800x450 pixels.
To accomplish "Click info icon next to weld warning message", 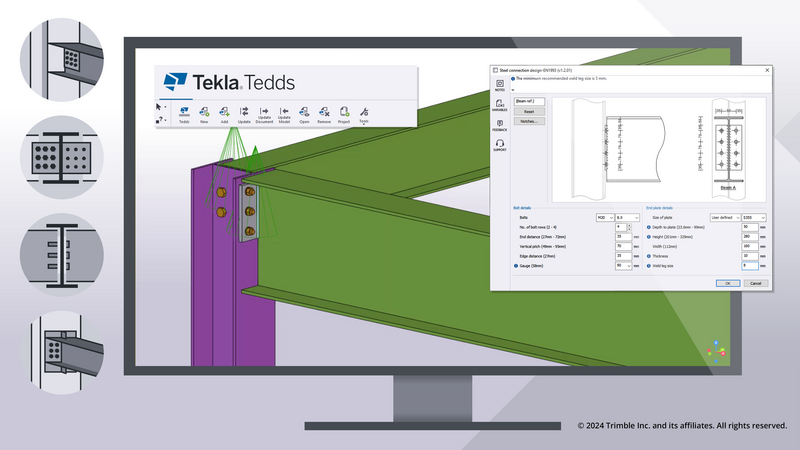I will coord(513,79).
